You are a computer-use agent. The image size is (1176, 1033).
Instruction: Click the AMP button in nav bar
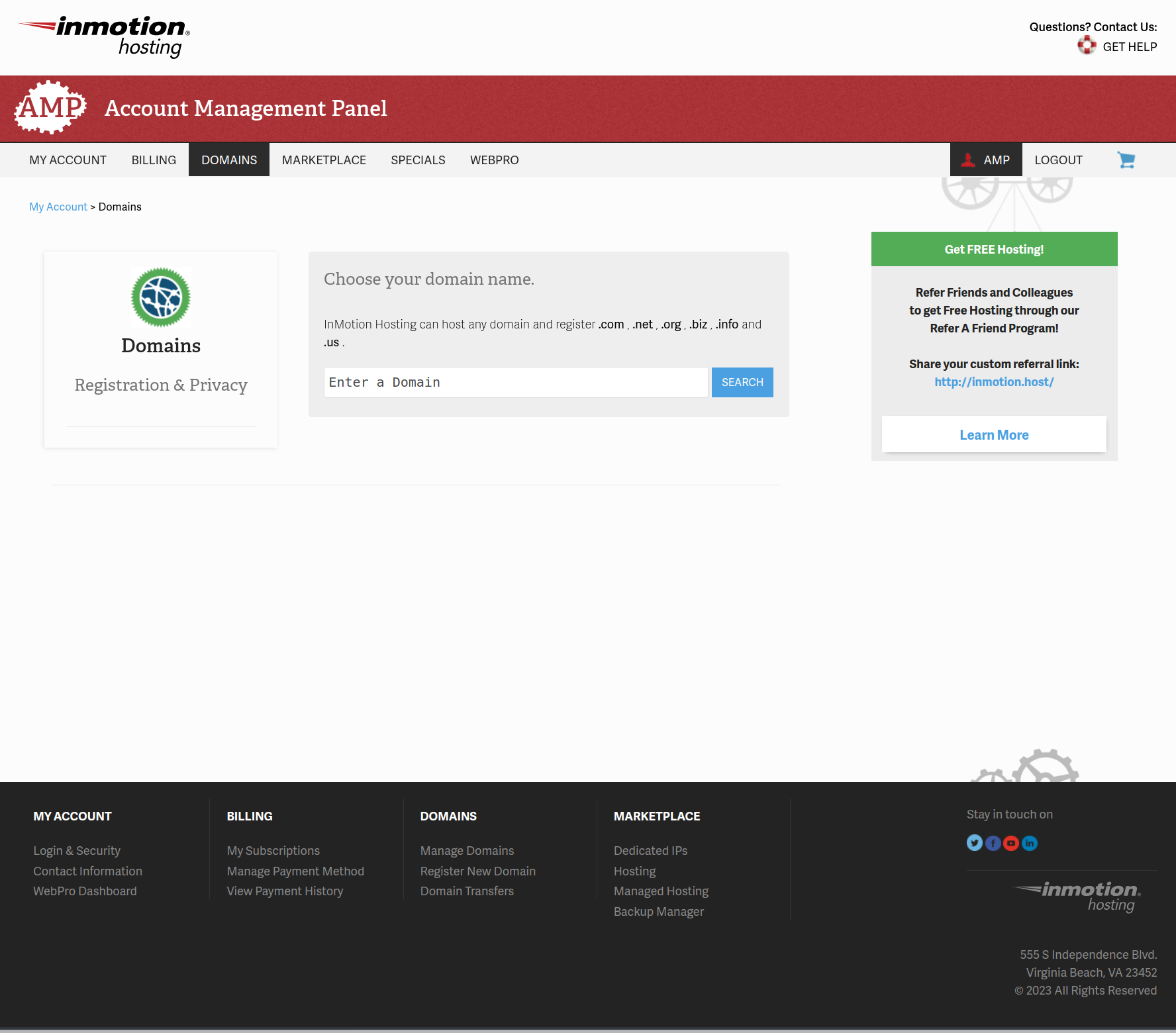tap(986, 160)
